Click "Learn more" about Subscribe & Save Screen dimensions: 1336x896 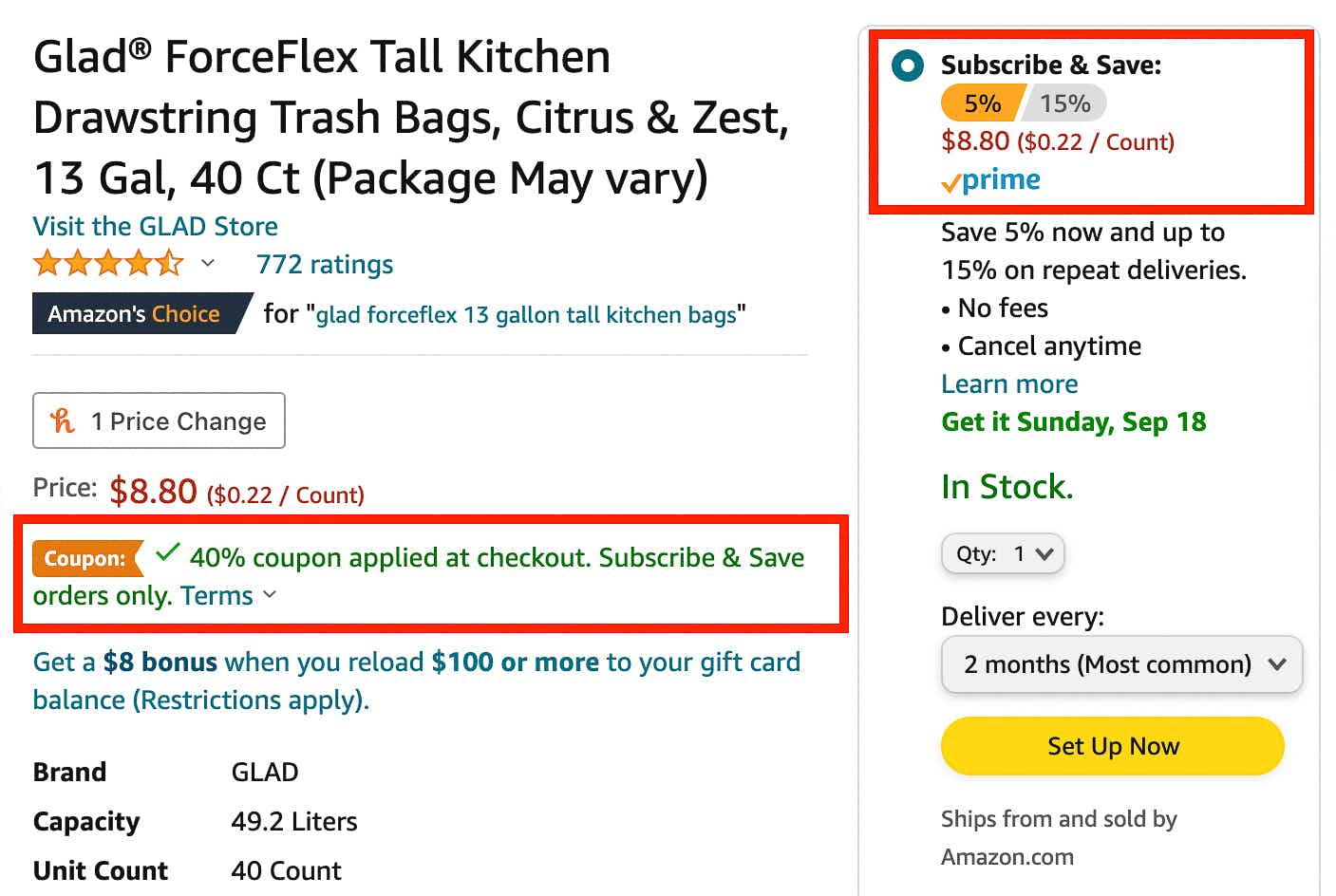click(1009, 383)
